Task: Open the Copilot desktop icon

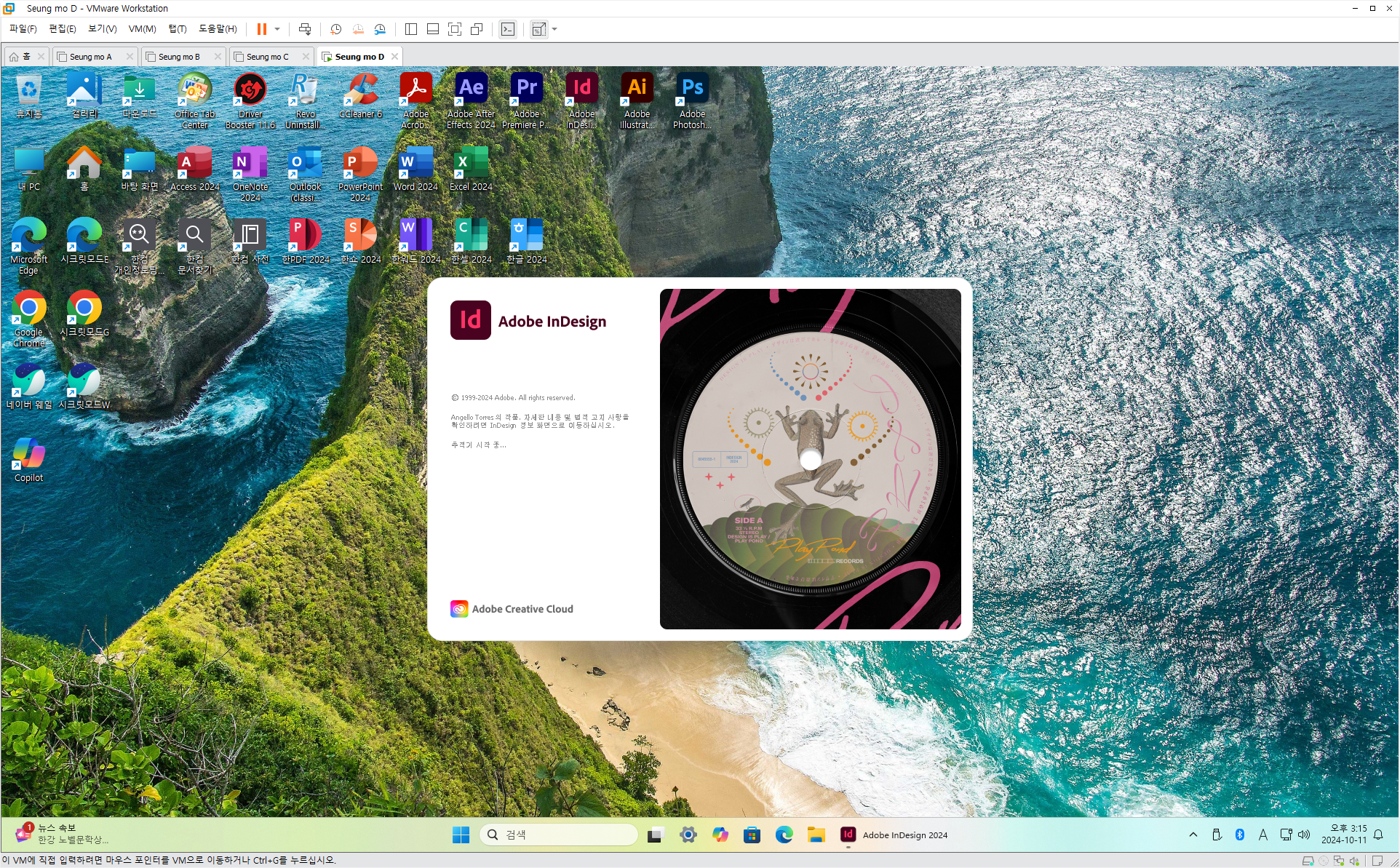Action: pyautogui.click(x=28, y=459)
